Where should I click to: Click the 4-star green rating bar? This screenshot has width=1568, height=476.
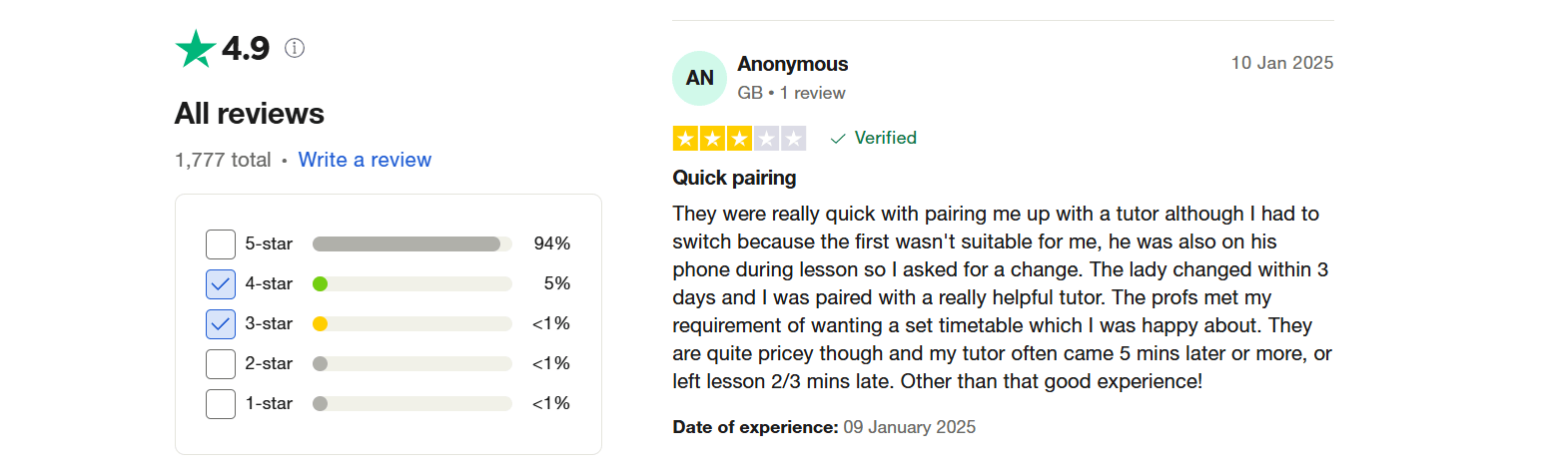coord(411,283)
